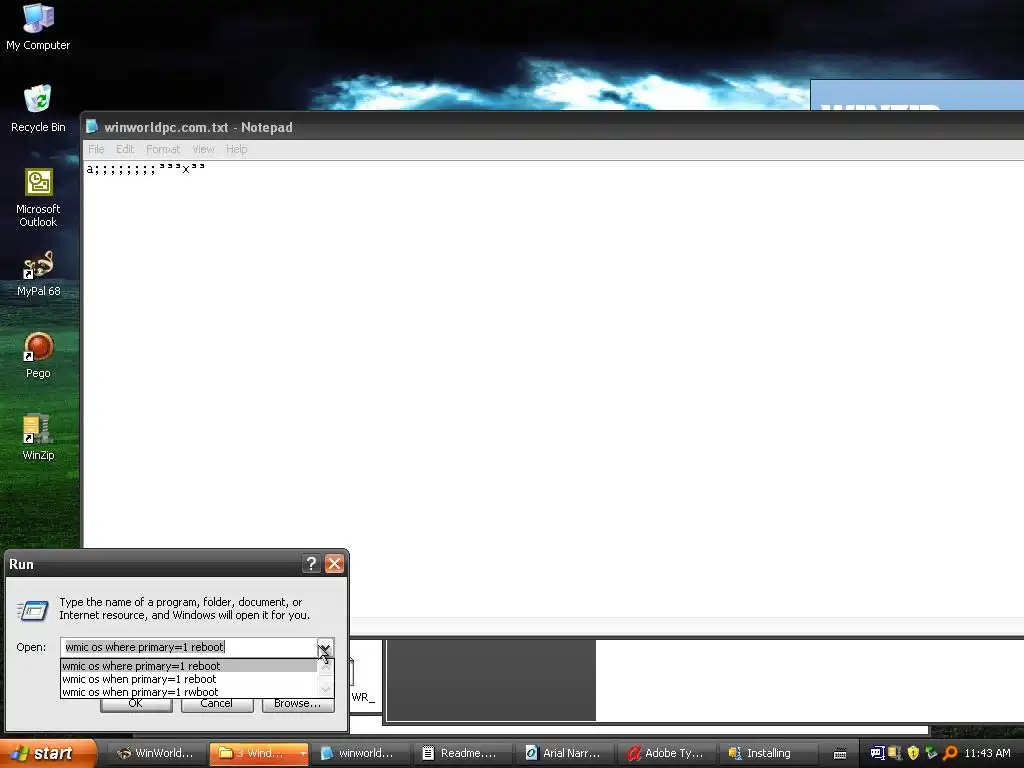The width and height of the screenshot is (1024, 768).
Task: Click inside the Run dialog Open text field
Action: [x=189, y=647]
